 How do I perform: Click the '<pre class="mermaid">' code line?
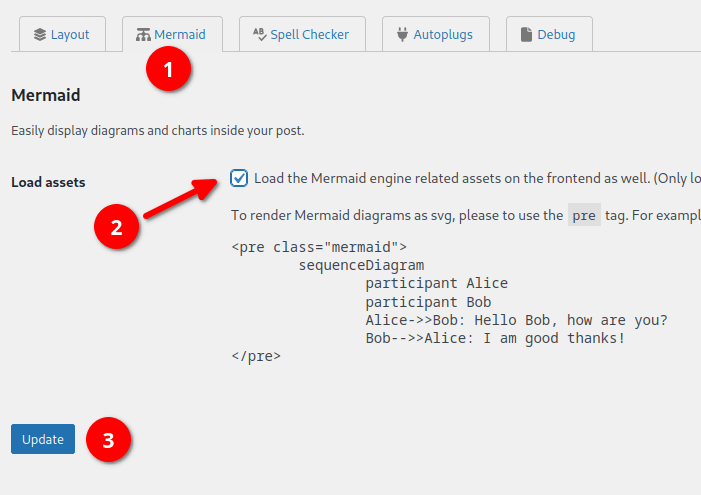(319, 247)
